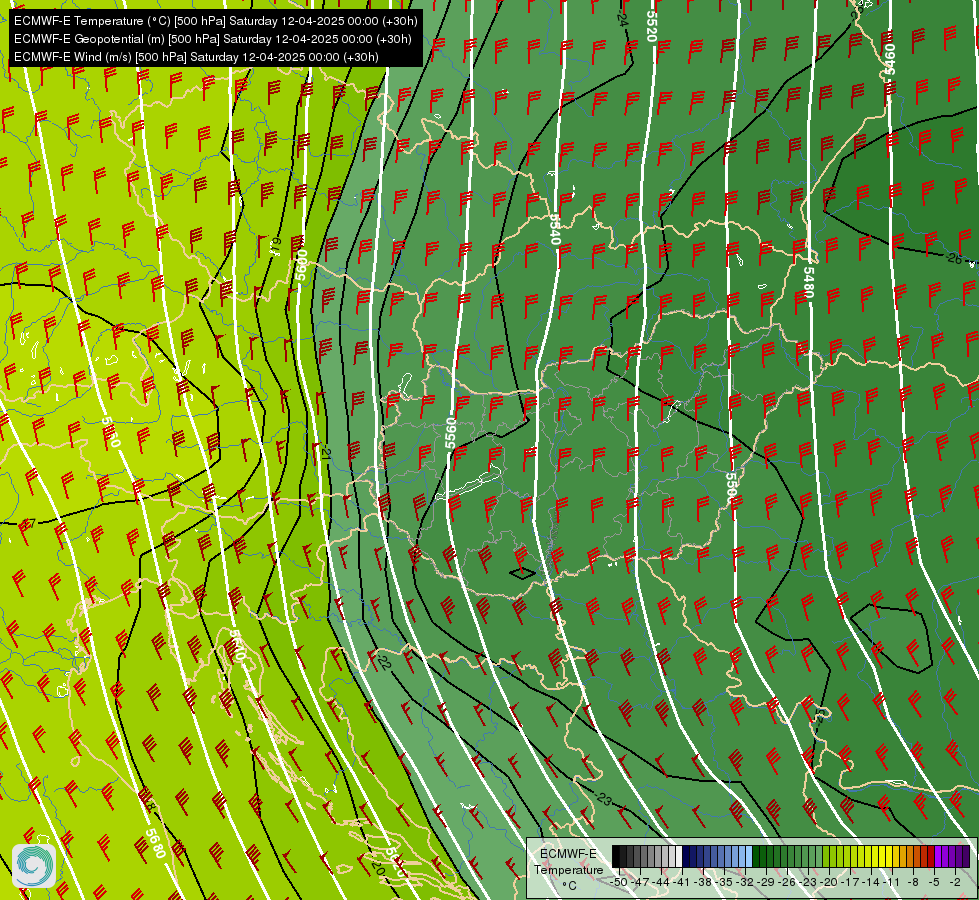Screen dimensions: 979x900
Task: Click the -23 legend value
Action: point(809,882)
